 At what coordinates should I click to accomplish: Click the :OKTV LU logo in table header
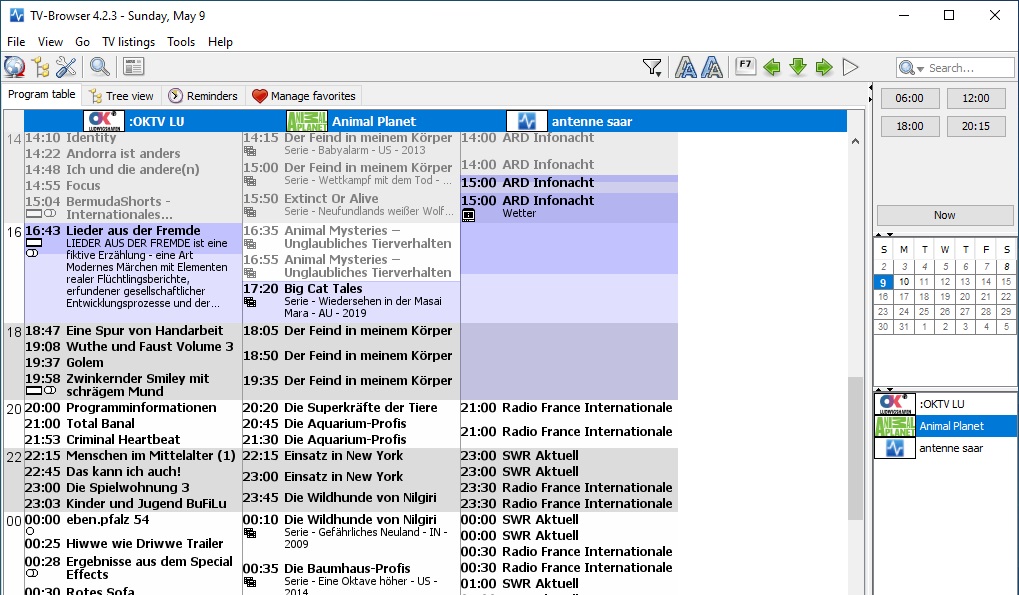104,121
